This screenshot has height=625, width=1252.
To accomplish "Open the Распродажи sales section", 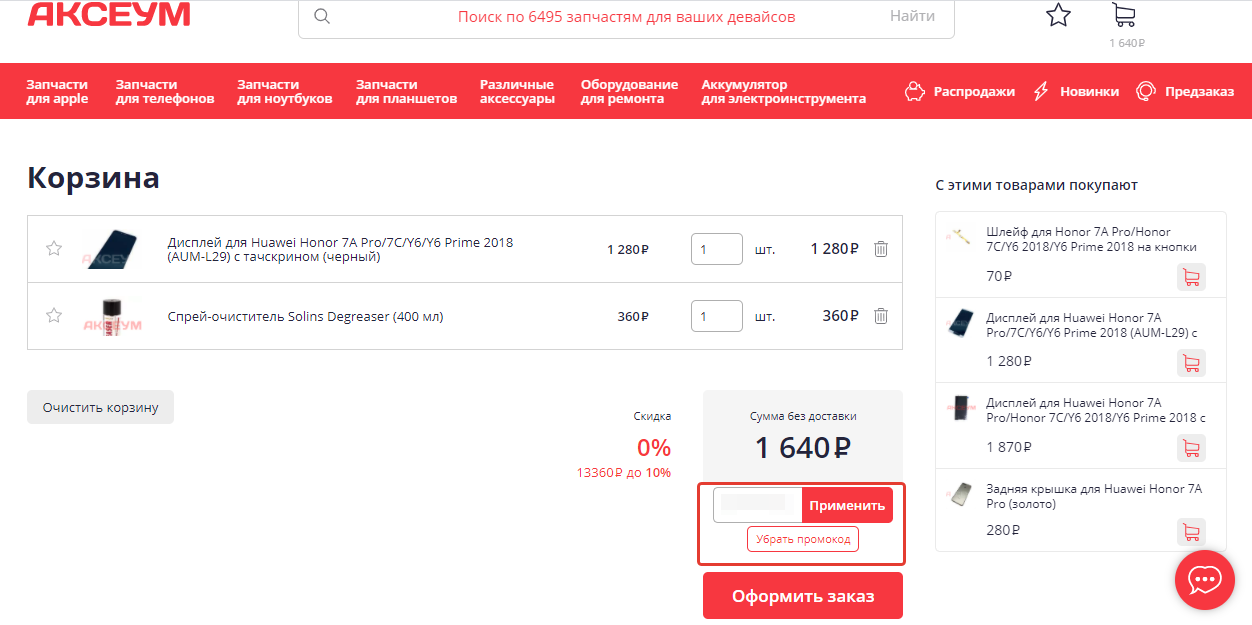I will click(x=960, y=91).
